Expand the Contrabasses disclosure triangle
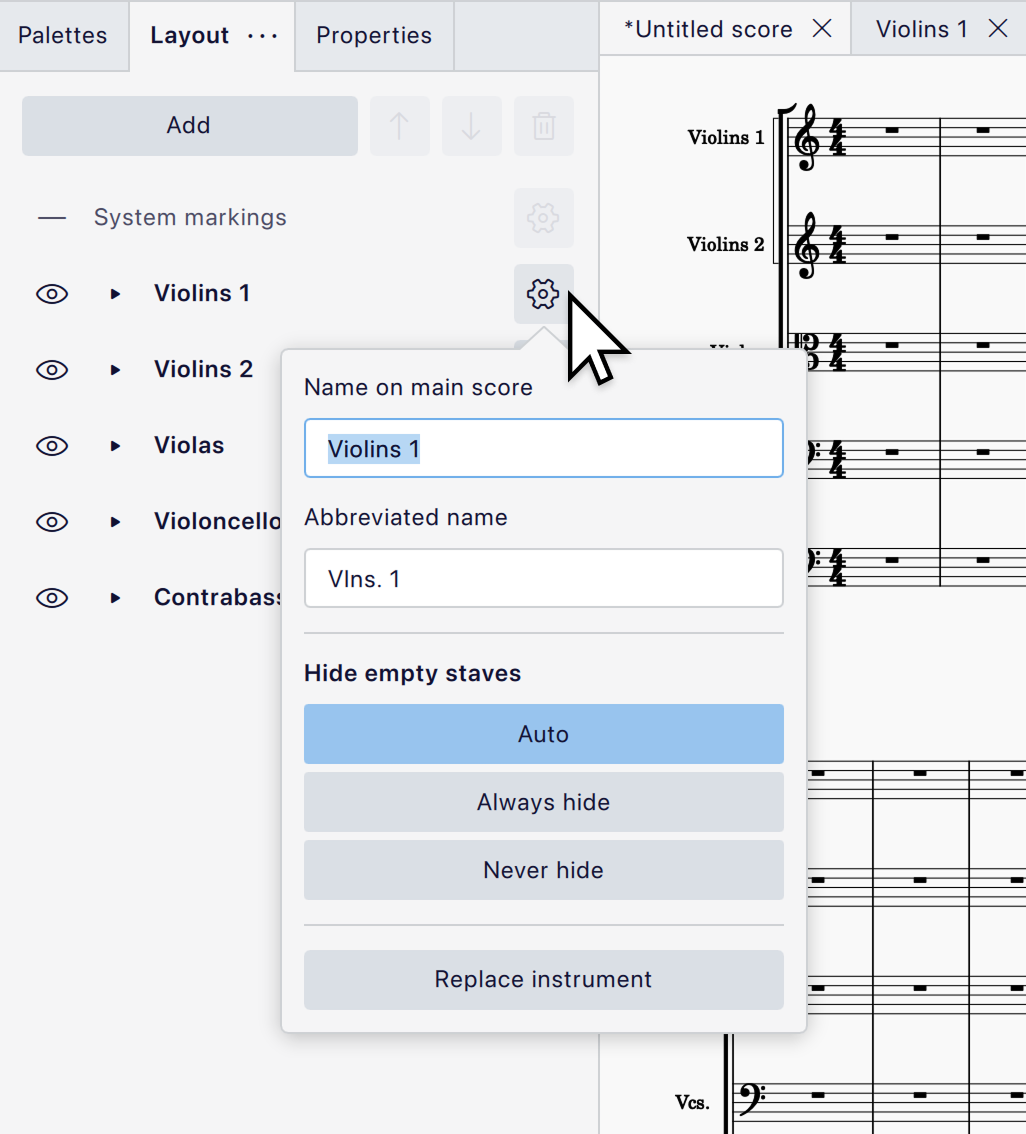 [x=114, y=598]
